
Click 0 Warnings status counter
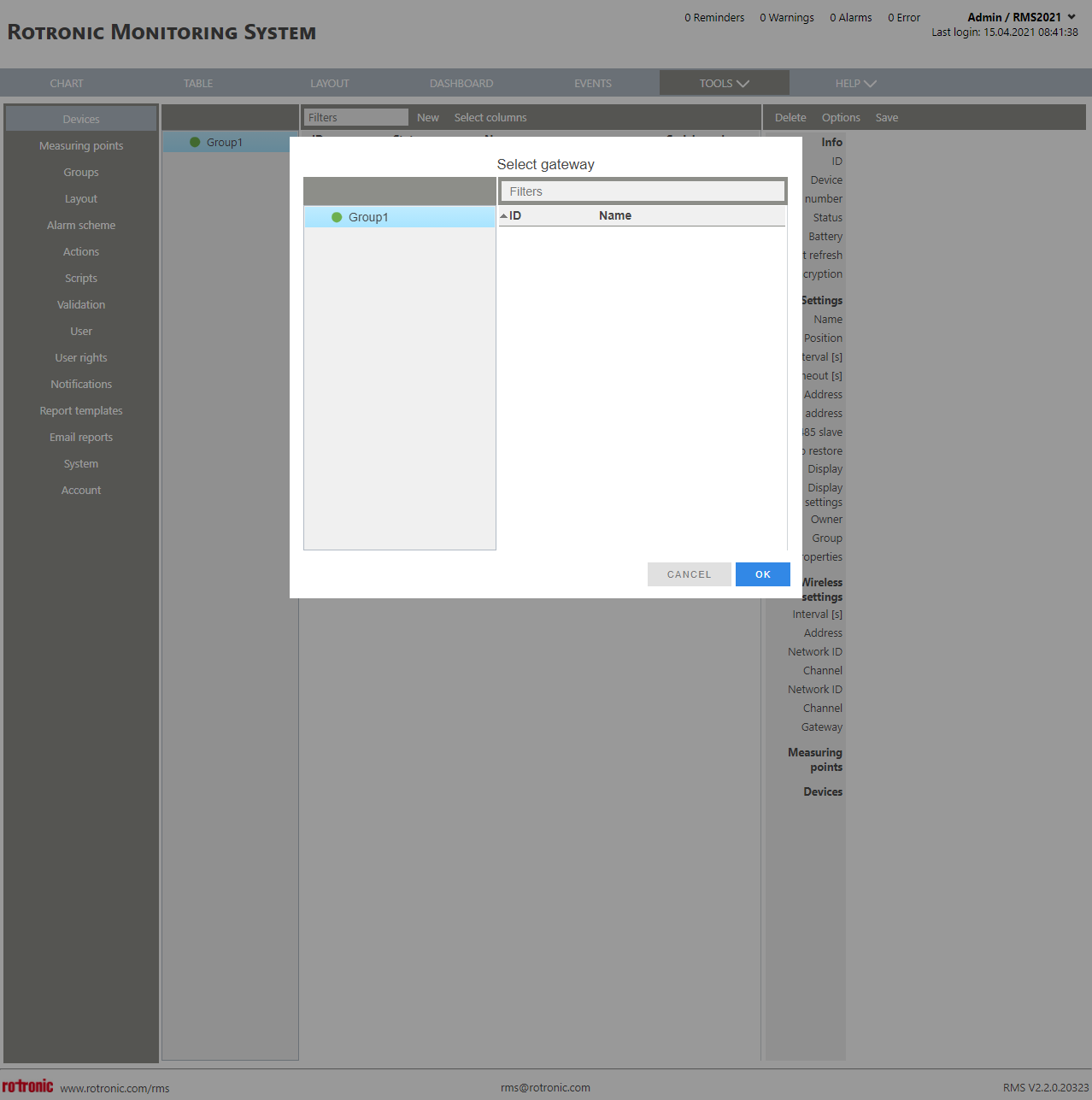787,17
